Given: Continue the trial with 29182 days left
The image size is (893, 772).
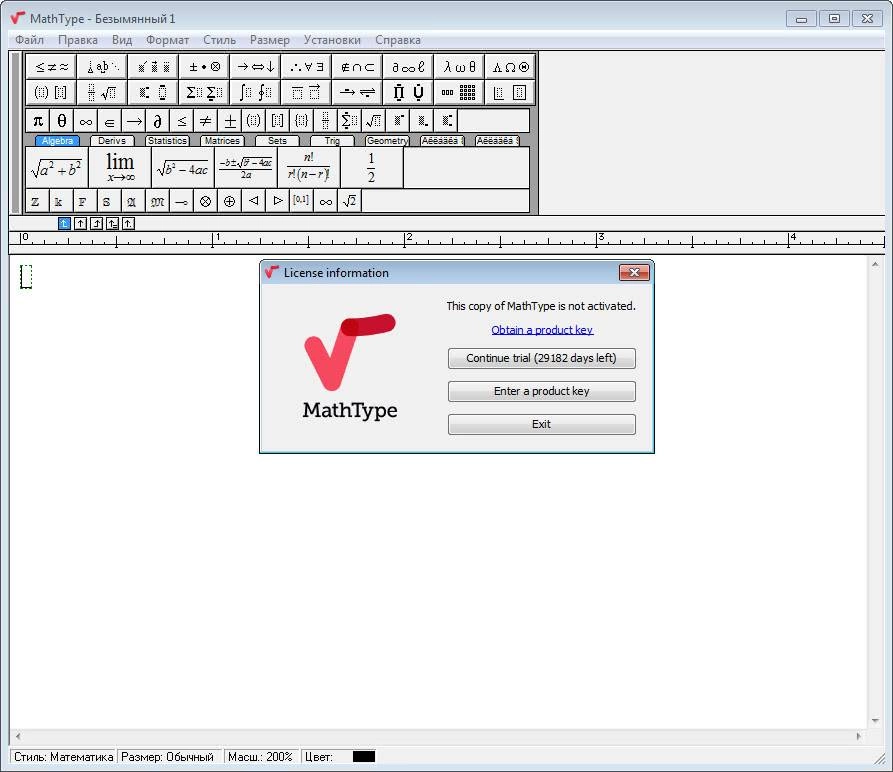Looking at the screenshot, I should tap(542, 358).
